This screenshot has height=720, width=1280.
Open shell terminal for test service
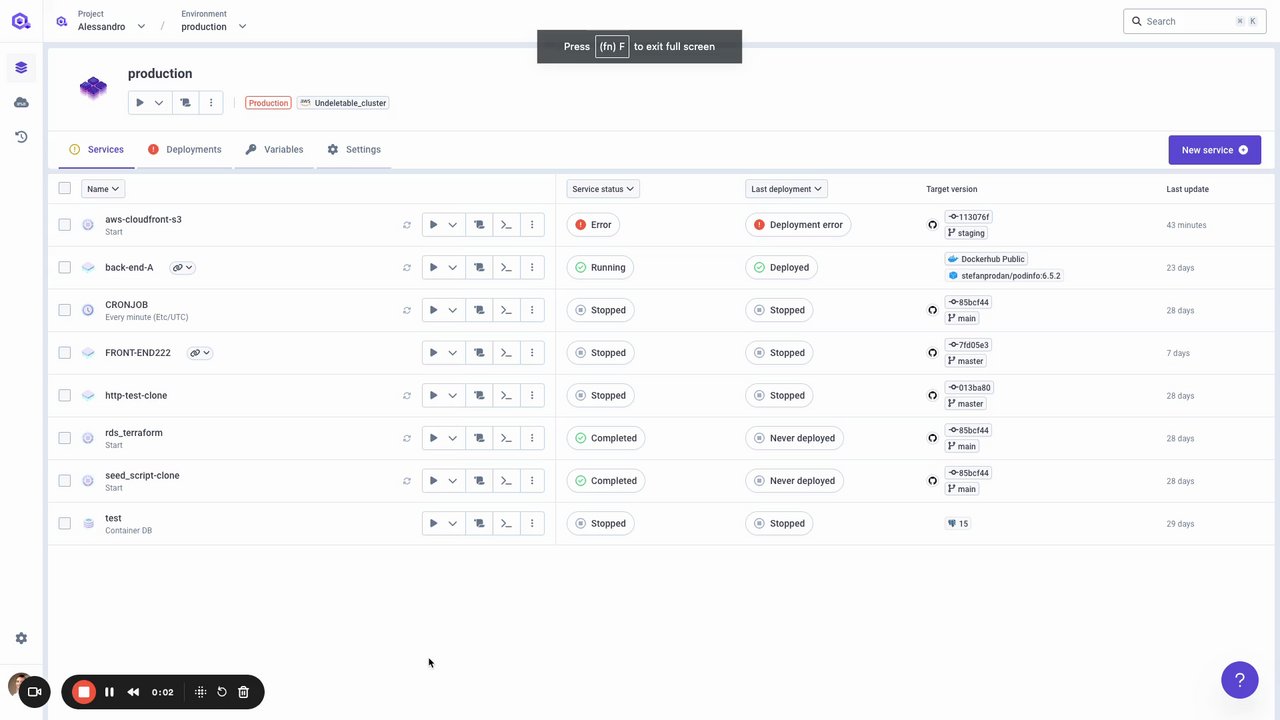[506, 523]
